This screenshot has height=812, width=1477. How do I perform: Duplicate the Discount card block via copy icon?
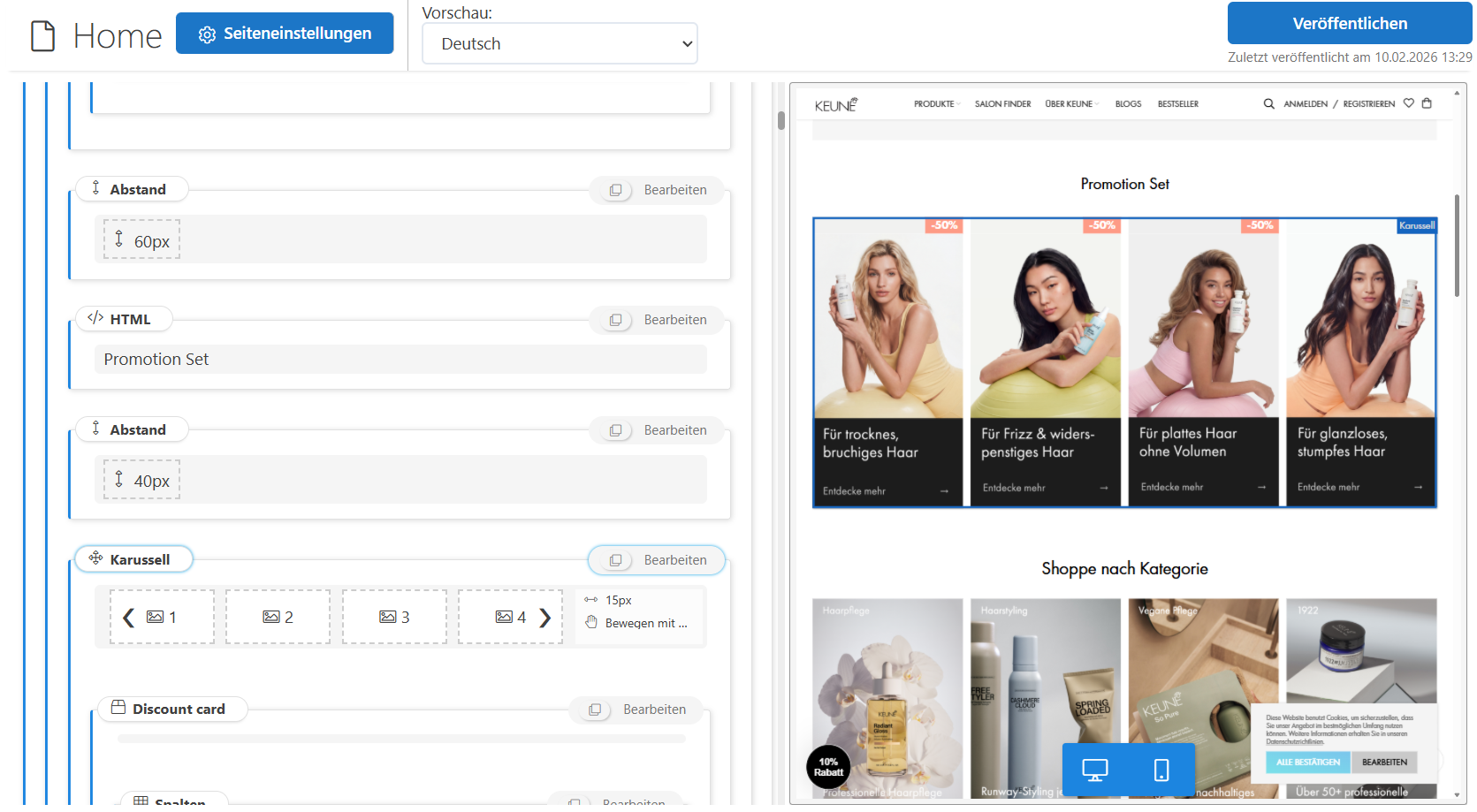pyautogui.click(x=595, y=710)
